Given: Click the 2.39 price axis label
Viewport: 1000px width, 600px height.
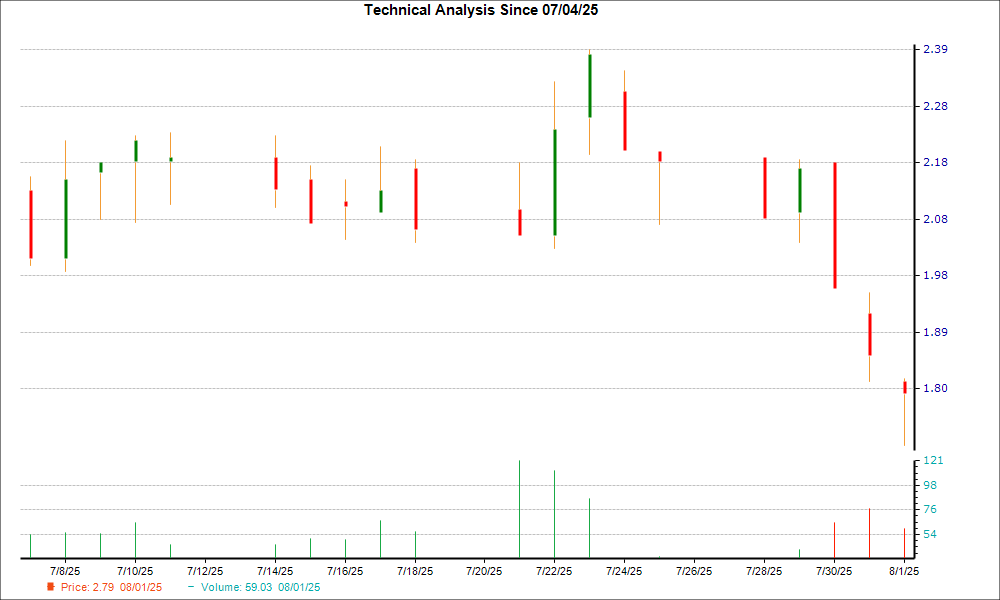Looking at the screenshot, I should tap(936, 49).
